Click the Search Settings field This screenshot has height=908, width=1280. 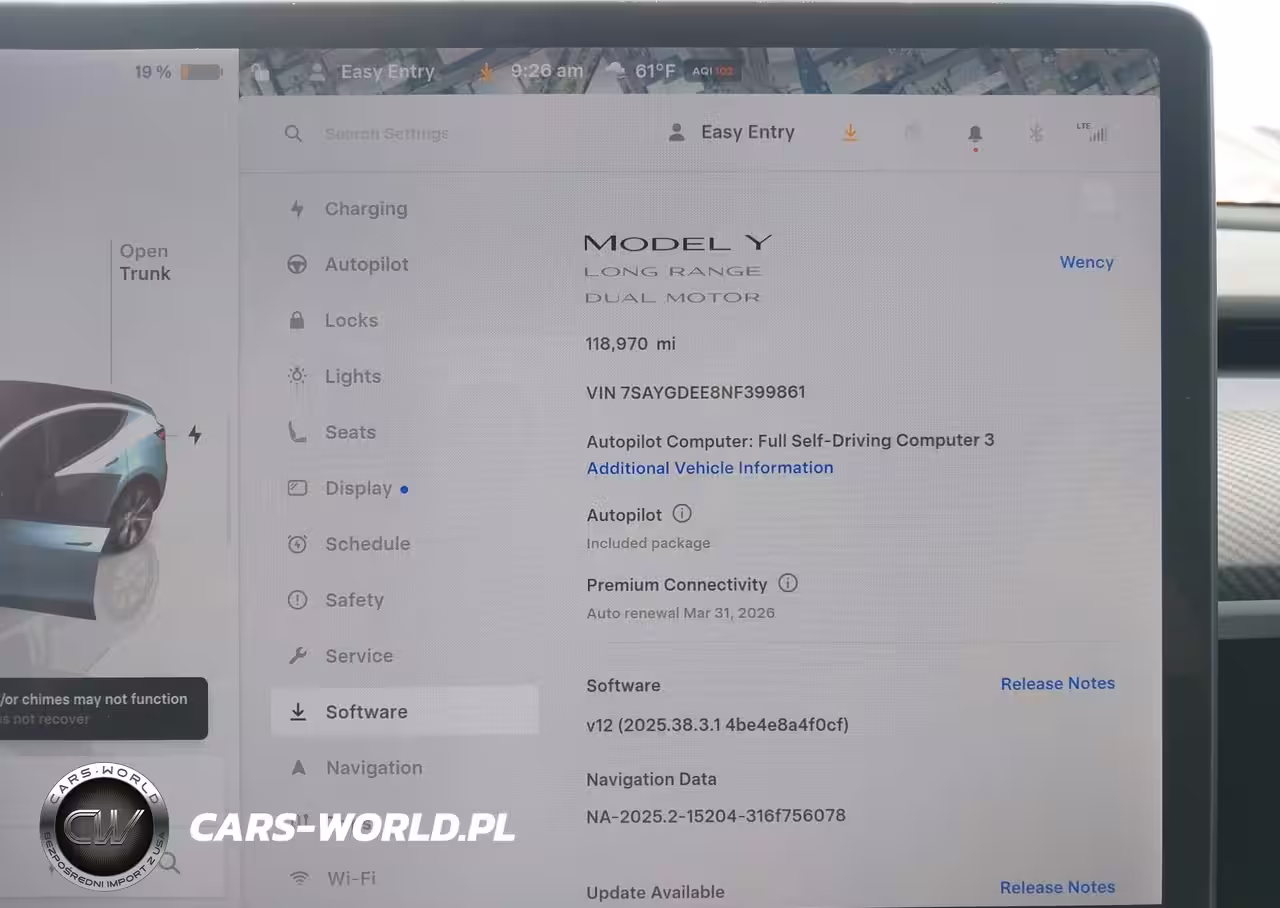coord(386,133)
